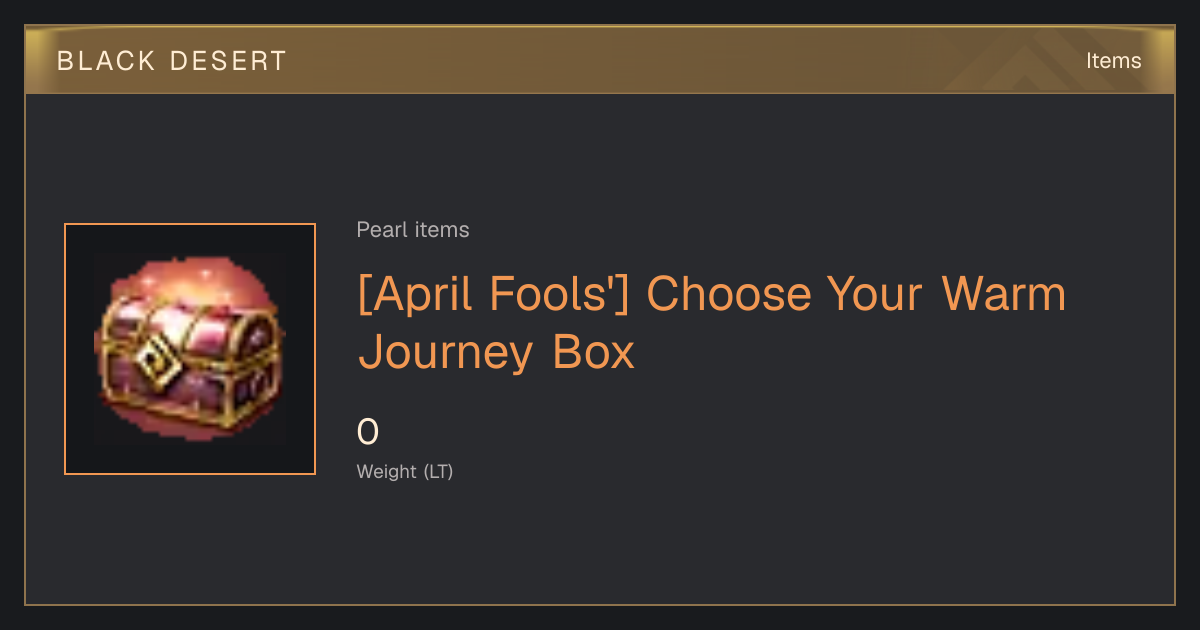Select the Pearl items category label
Viewport: 1200px width, 630px height.
click(x=413, y=230)
